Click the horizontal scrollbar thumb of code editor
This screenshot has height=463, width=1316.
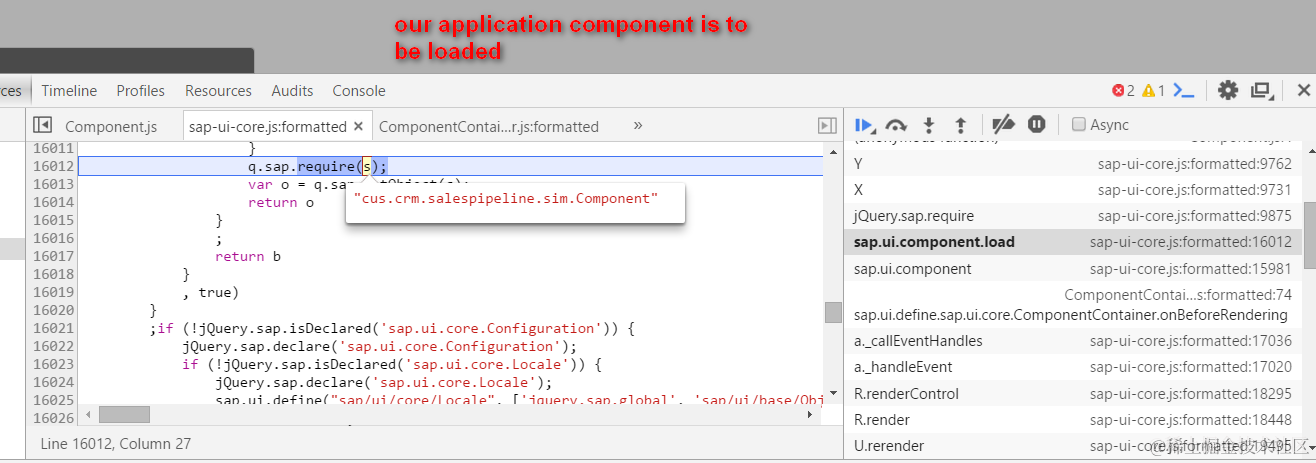click(124, 414)
